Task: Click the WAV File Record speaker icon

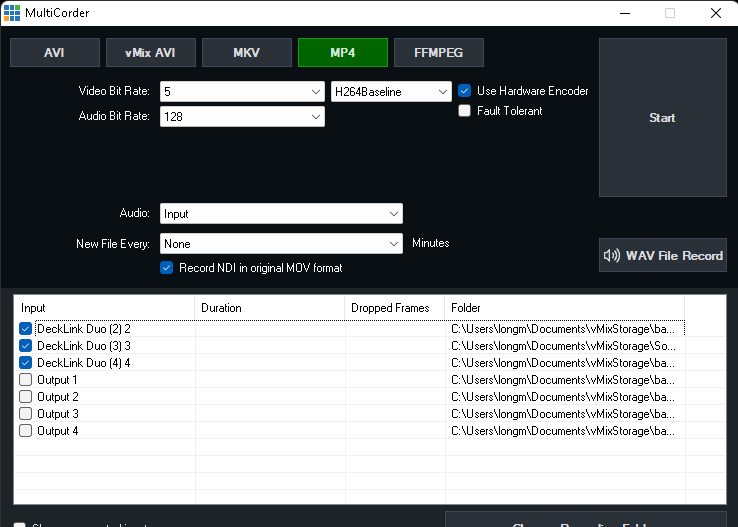Action: pyautogui.click(x=612, y=256)
